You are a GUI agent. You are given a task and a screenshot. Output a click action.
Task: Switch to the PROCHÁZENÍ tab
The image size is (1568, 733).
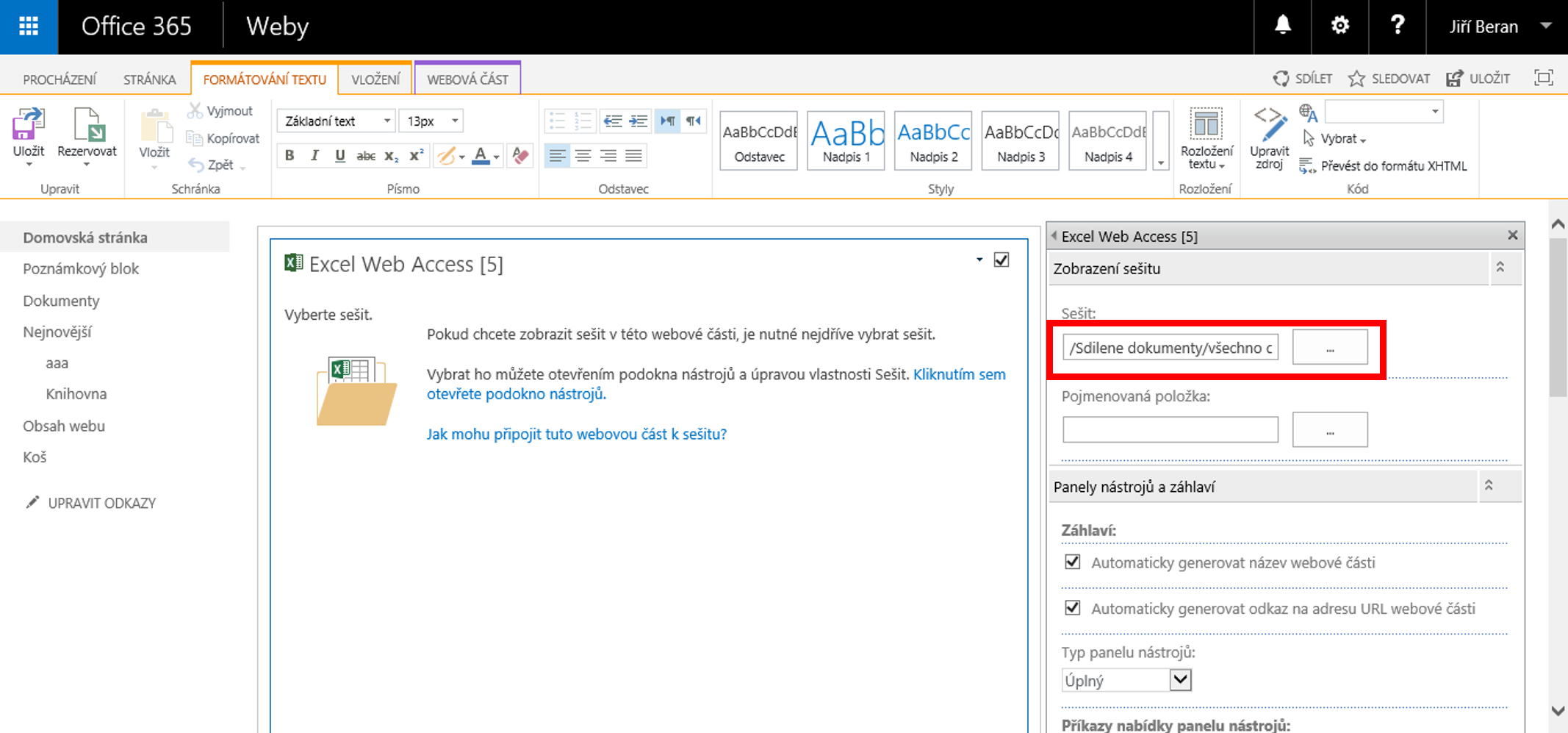point(60,79)
